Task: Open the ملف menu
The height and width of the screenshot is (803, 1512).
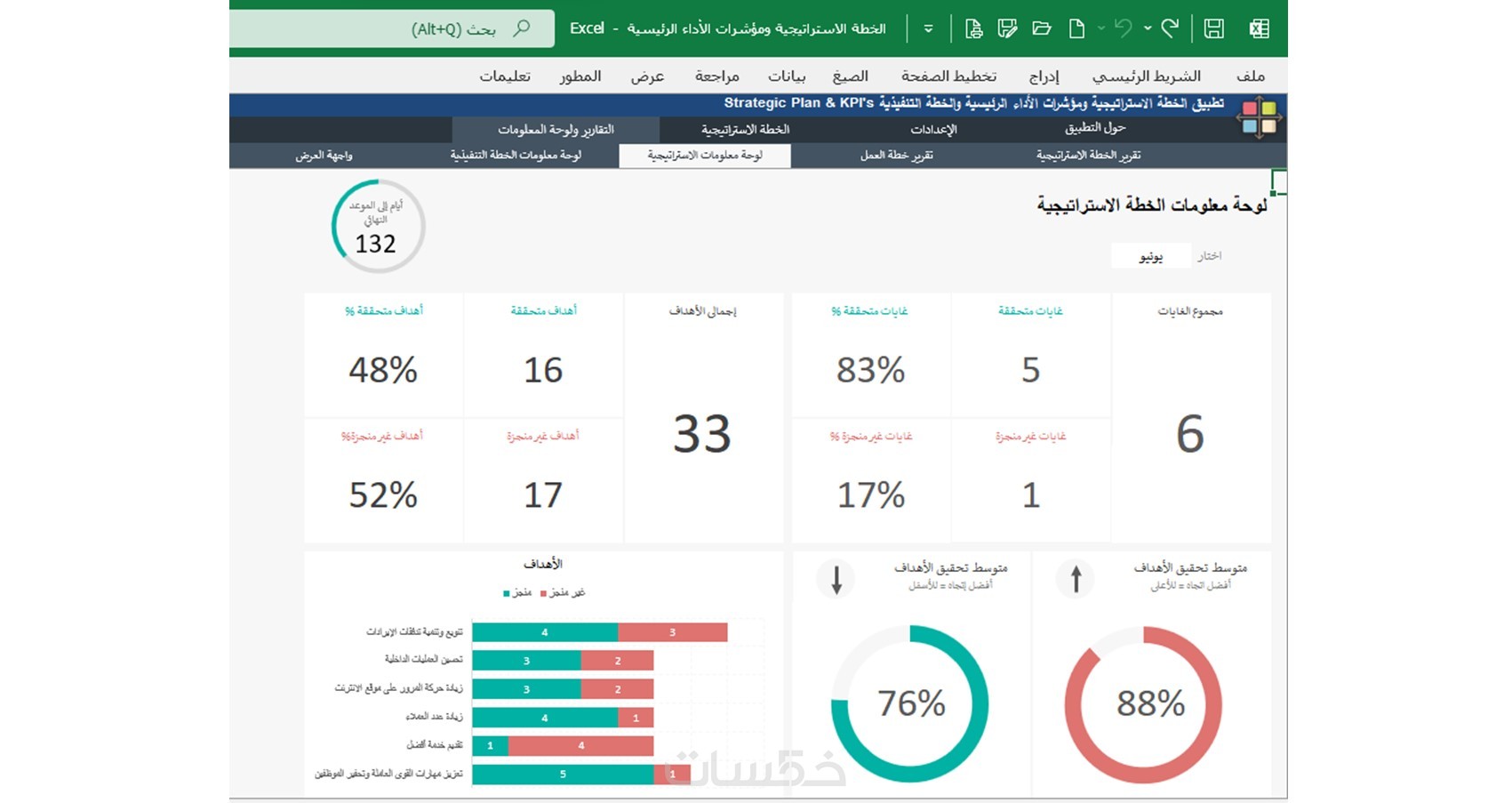Action: tap(1250, 76)
